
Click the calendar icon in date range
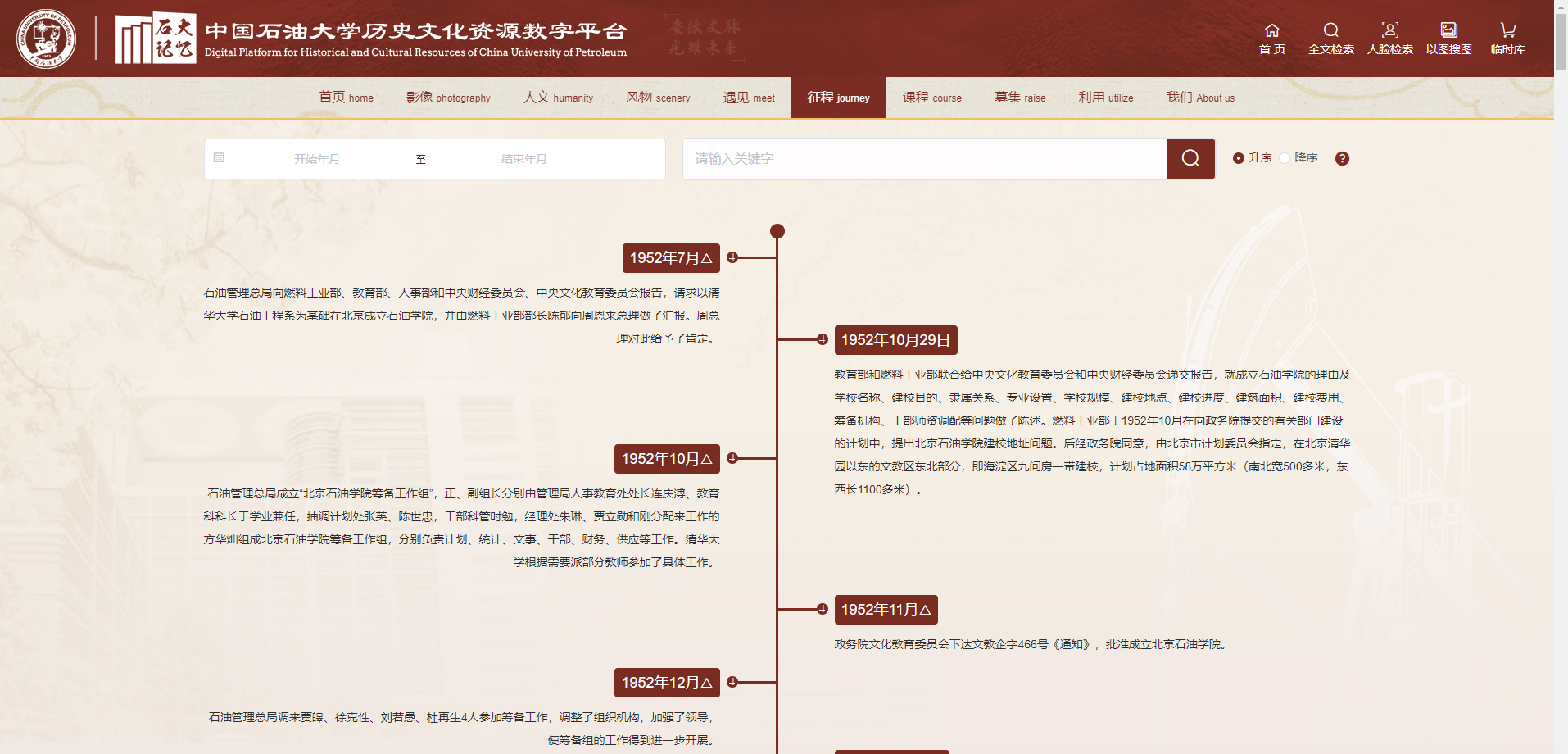click(219, 157)
